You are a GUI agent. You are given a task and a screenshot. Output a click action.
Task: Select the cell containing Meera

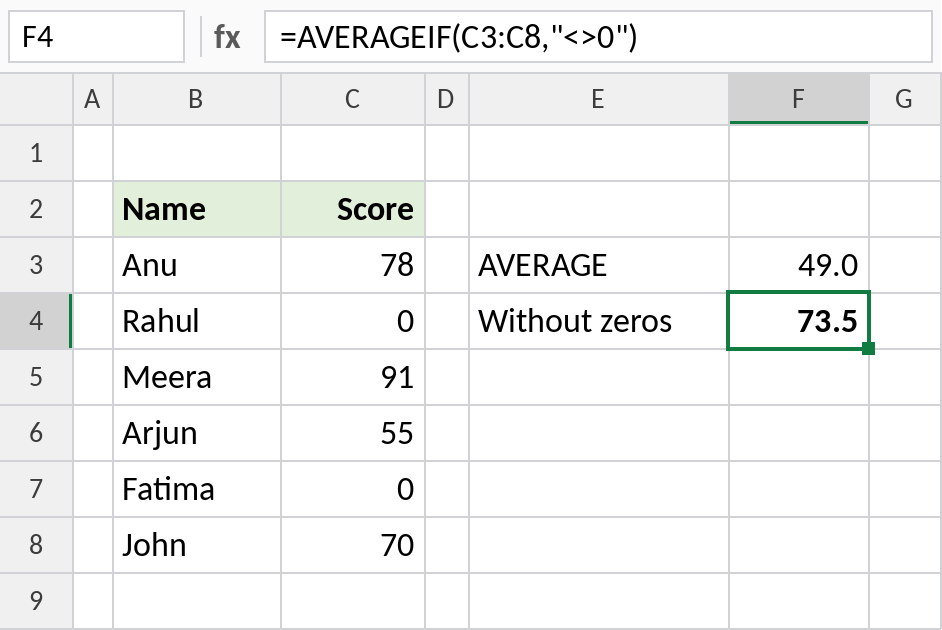196,377
